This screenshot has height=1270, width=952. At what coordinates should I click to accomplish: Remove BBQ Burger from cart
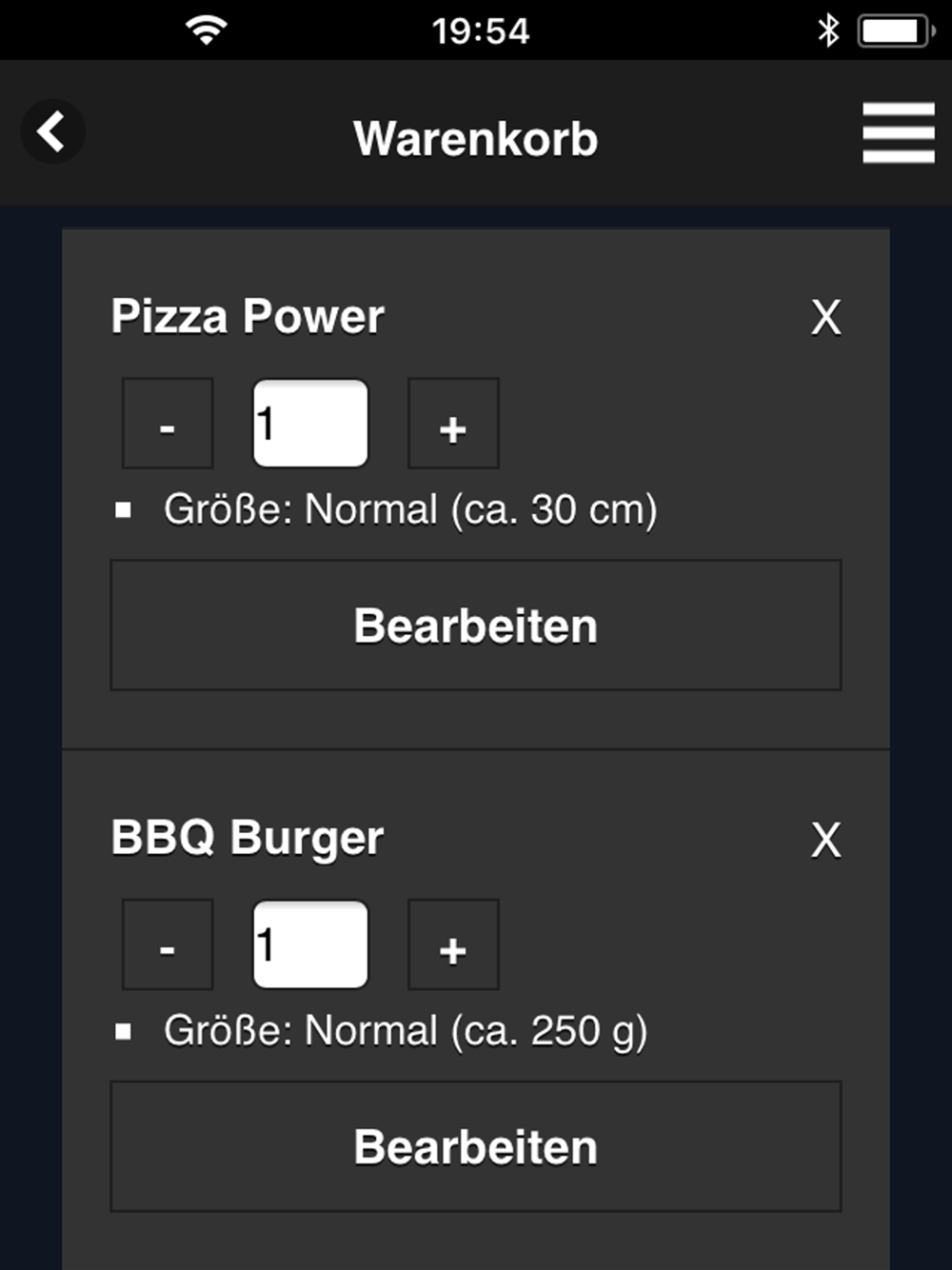point(825,840)
